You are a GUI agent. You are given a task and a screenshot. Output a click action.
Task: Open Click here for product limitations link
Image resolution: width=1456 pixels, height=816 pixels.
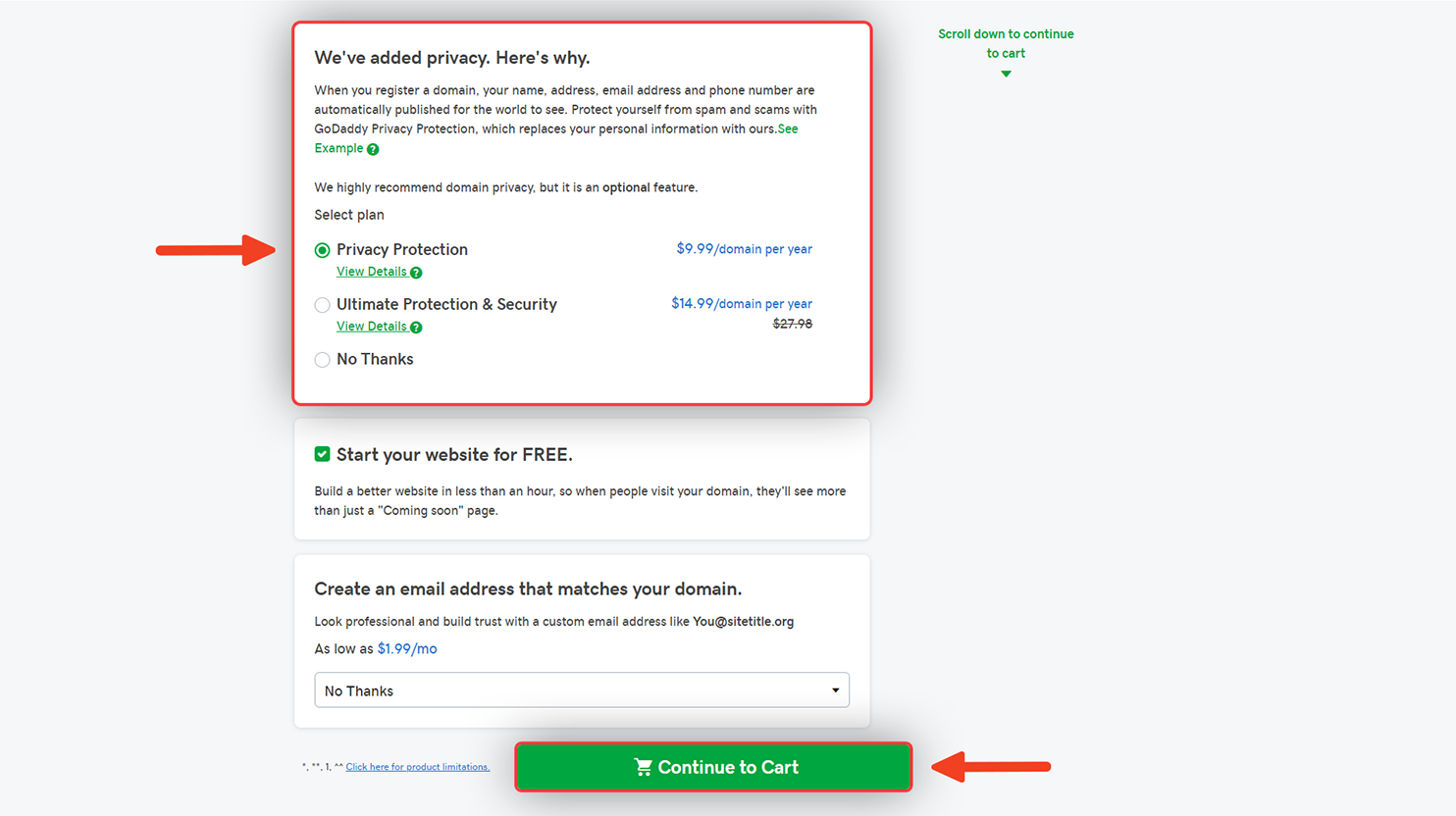click(417, 767)
